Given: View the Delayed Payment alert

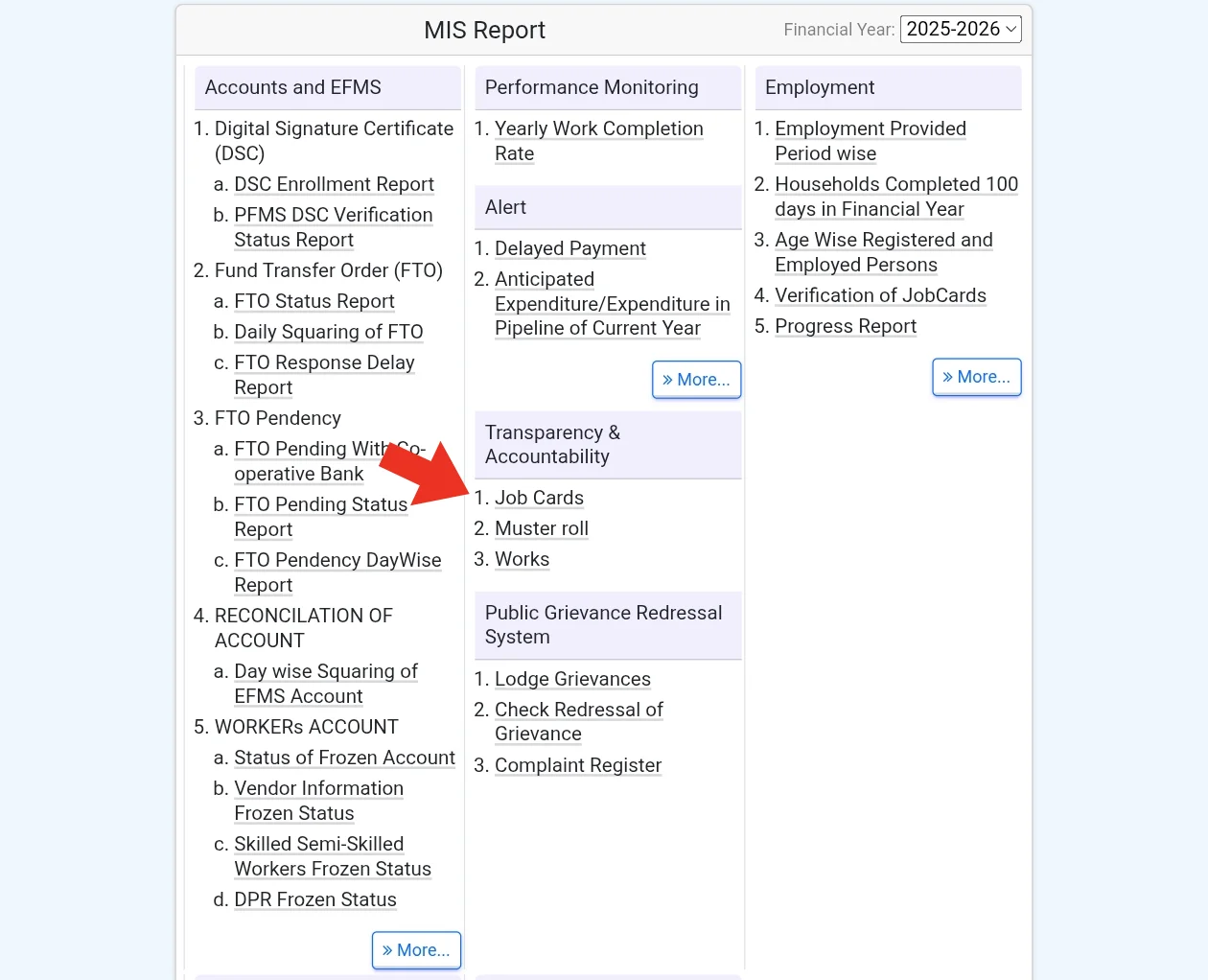Looking at the screenshot, I should pos(569,248).
